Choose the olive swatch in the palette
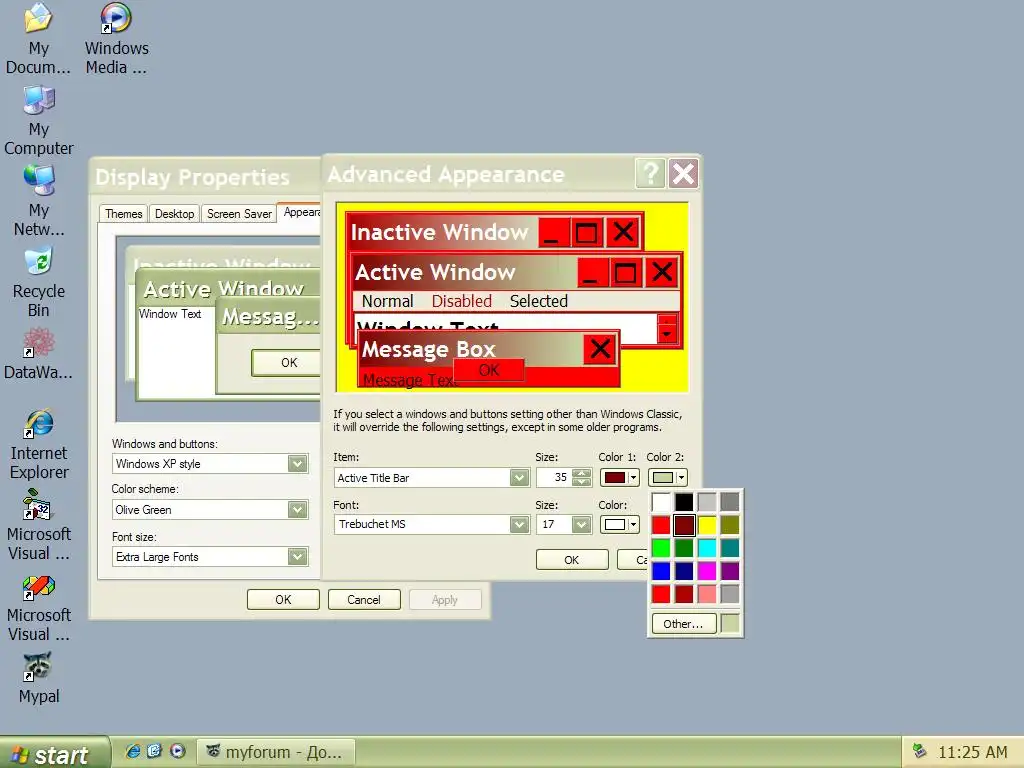The image size is (1024, 768). [729, 525]
